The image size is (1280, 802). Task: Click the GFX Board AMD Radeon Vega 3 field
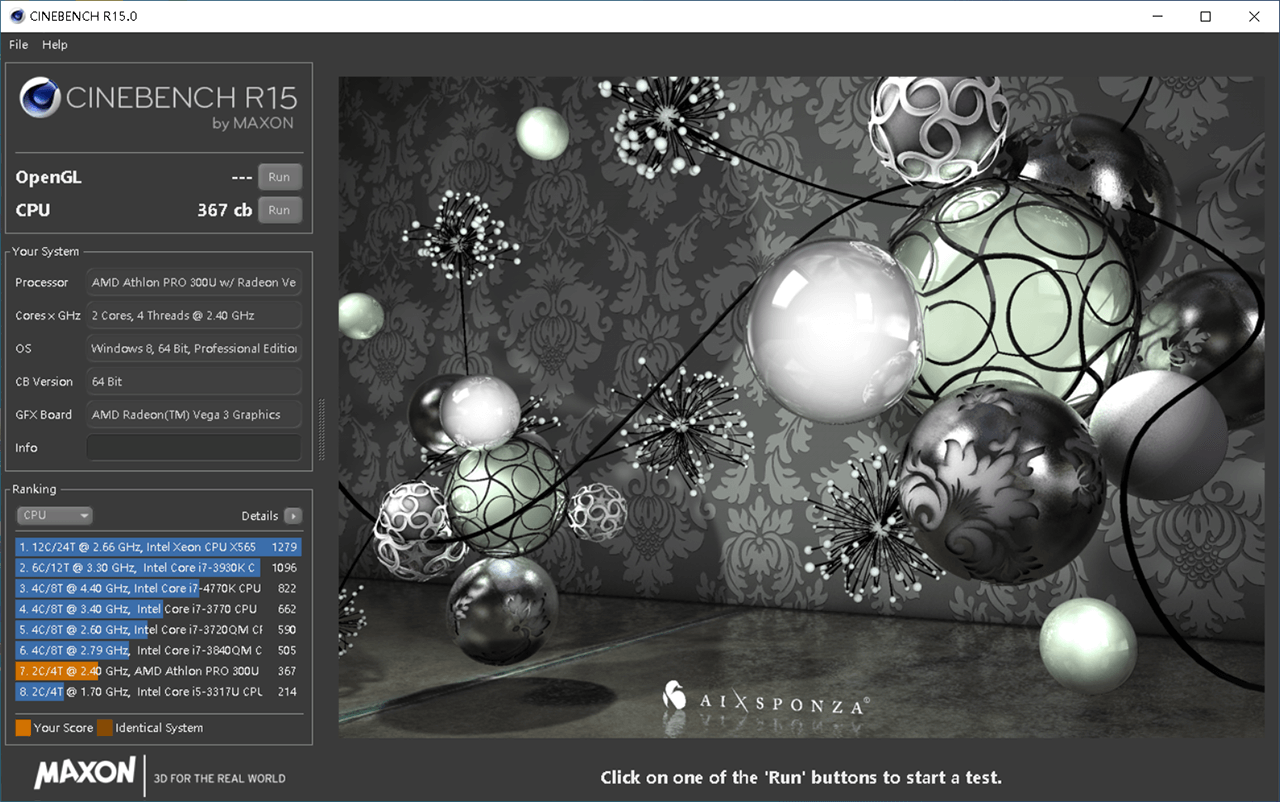pos(194,414)
